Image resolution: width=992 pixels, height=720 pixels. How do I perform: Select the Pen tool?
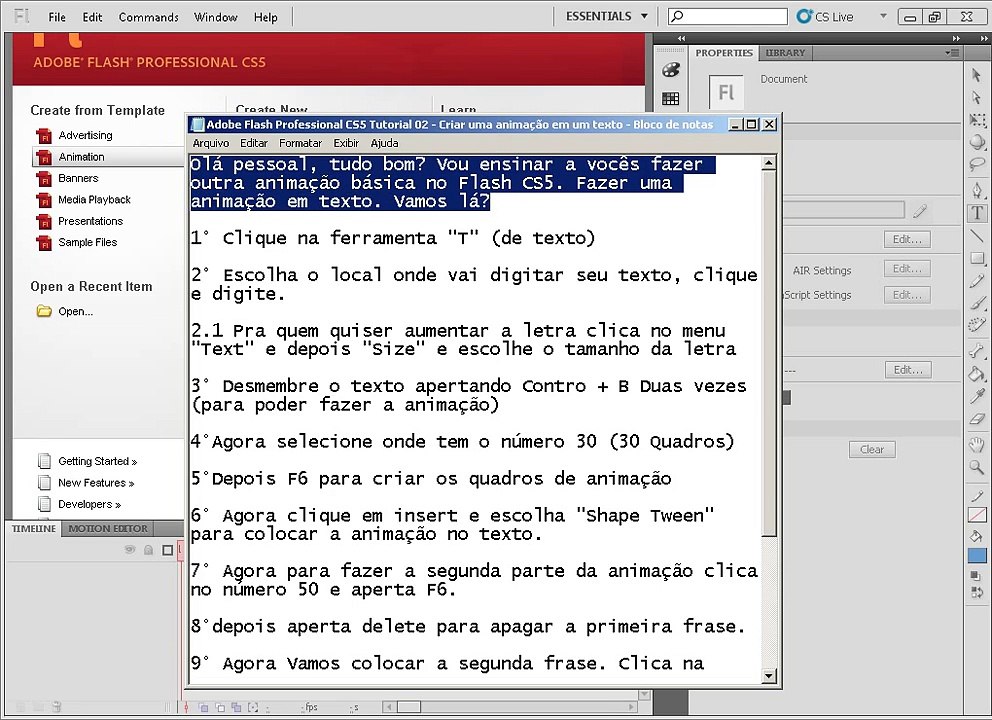coord(977,190)
